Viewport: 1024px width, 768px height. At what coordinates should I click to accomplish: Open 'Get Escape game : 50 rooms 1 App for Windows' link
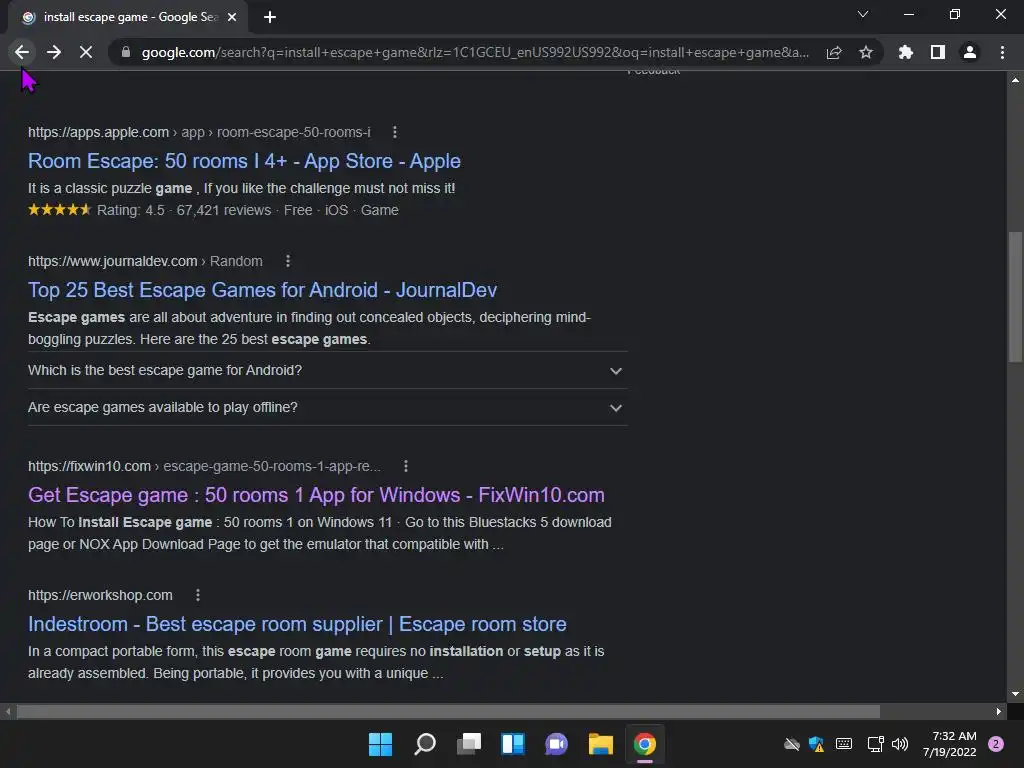click(x=316, y=495)
